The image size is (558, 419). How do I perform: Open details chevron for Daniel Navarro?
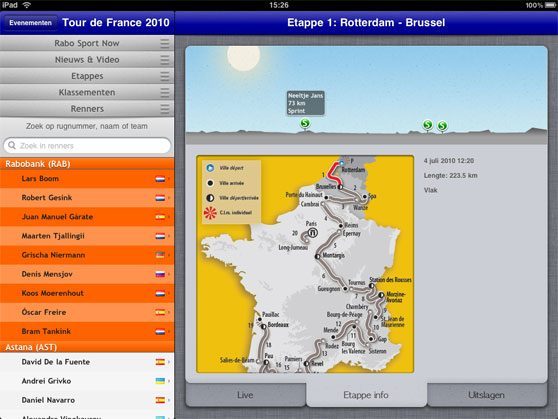(x=169, y=400)
